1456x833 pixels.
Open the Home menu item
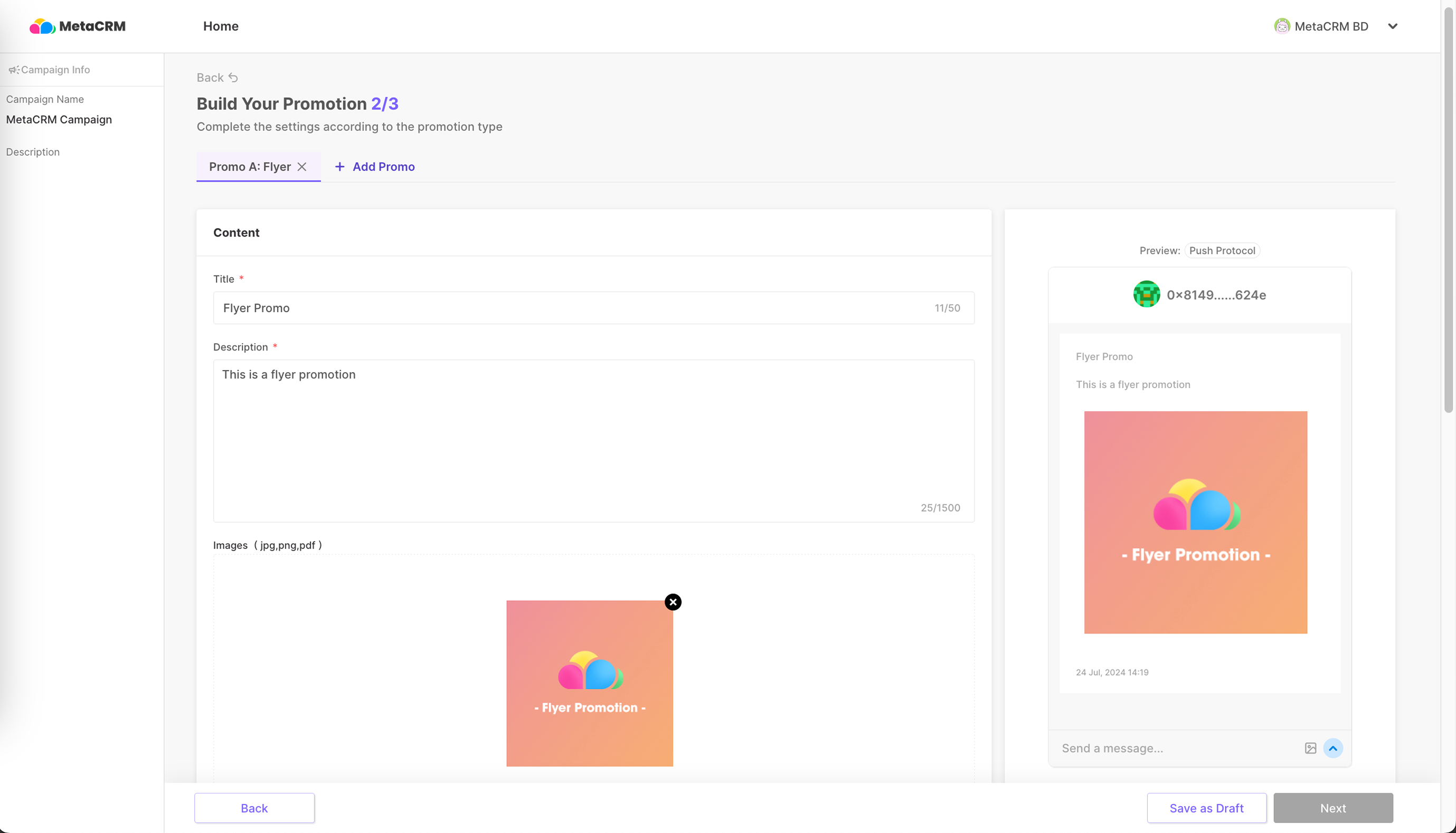coord(221,26)
